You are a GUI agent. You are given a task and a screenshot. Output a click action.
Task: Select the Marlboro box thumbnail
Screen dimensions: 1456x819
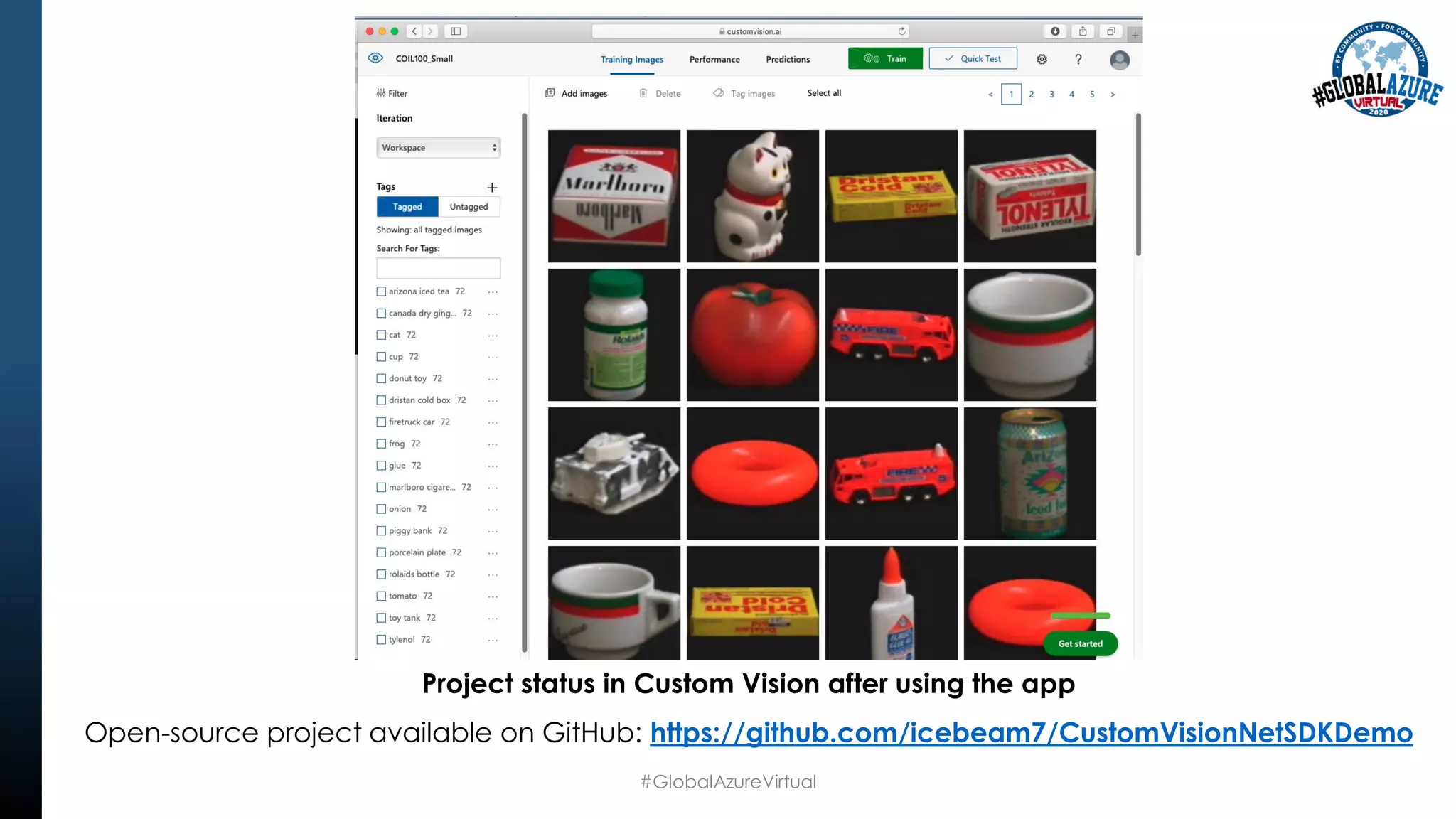[614, 196]
